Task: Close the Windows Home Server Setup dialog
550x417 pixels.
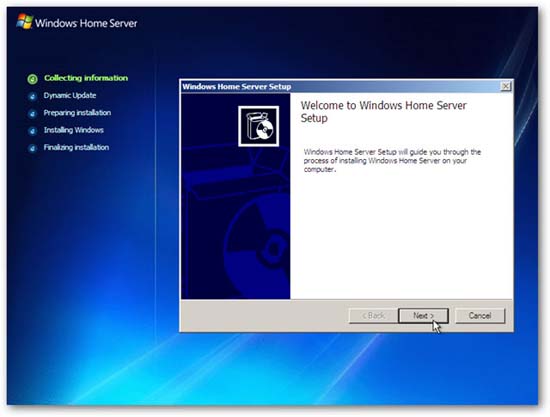Action: click(x=505, y=86)
